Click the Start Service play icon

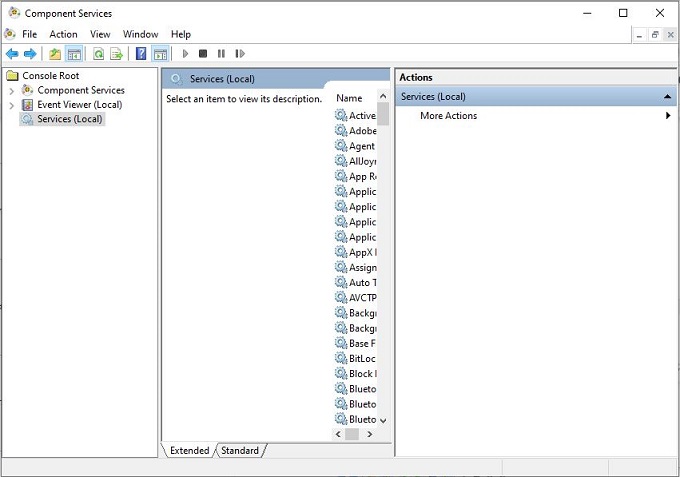(x=185, y=54)
